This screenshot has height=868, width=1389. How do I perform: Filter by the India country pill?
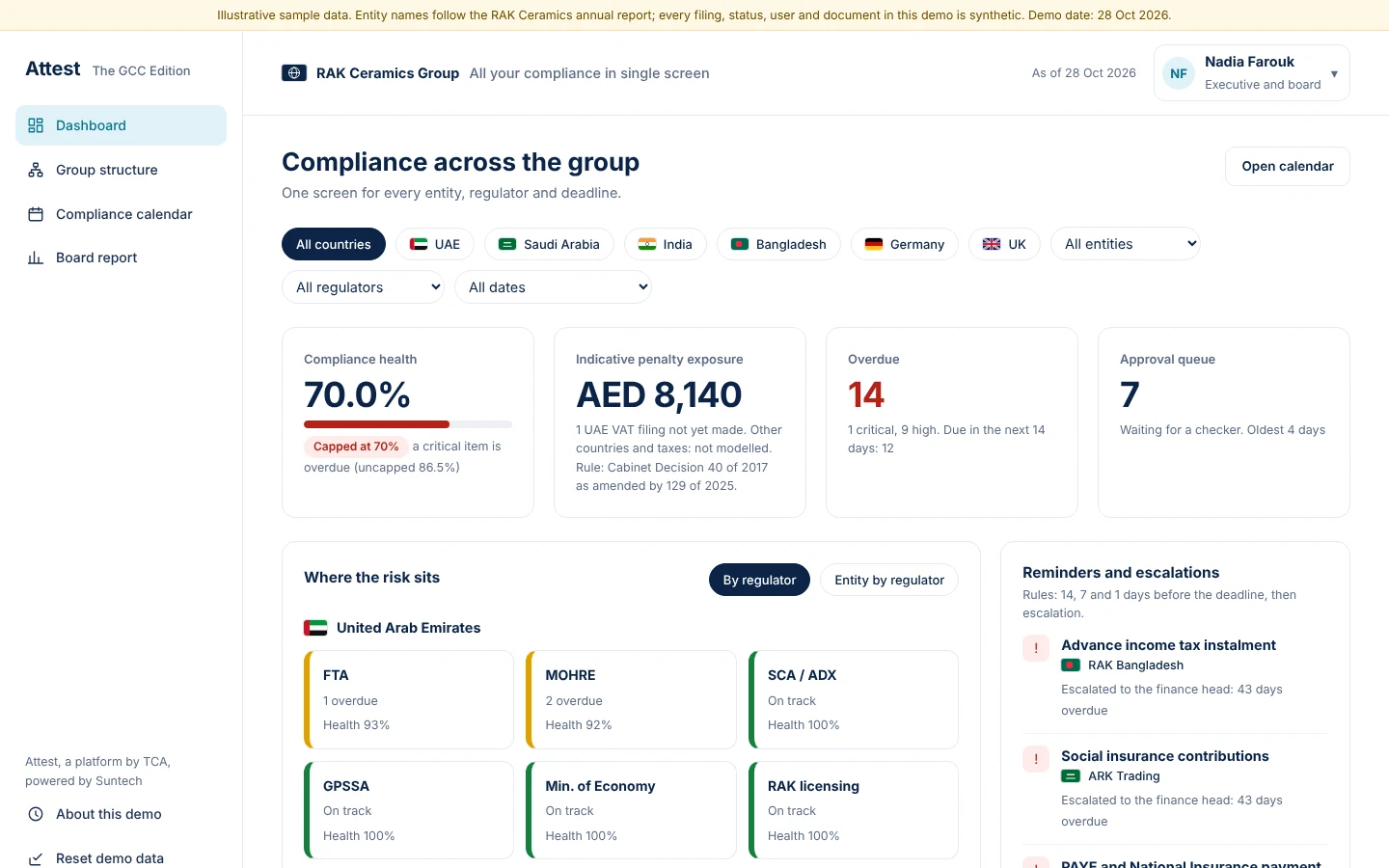coord(666,244)
